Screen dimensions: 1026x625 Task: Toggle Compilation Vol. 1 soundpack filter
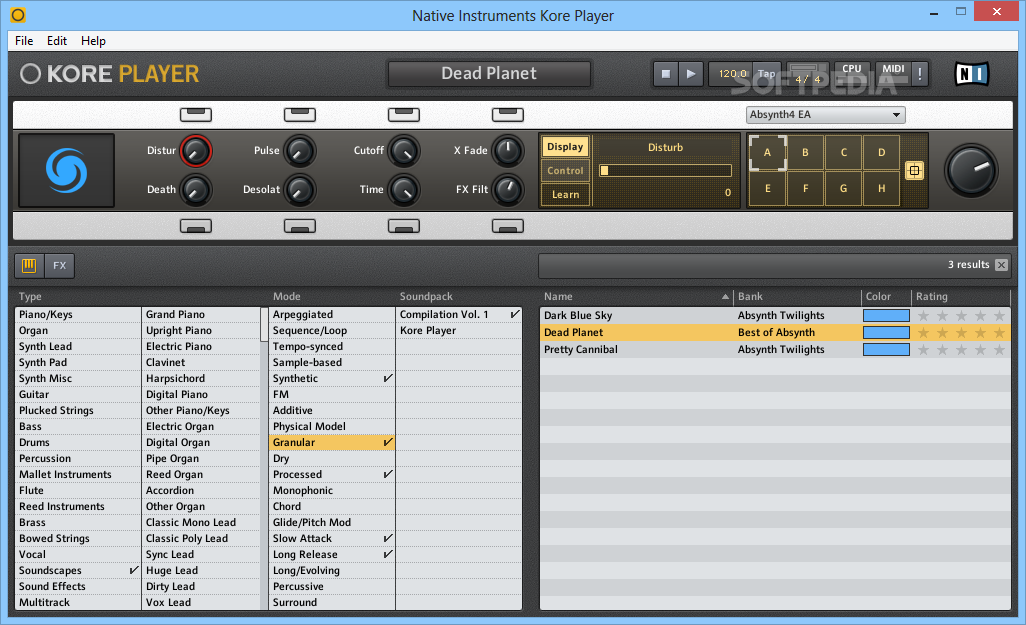click(459, 315)
